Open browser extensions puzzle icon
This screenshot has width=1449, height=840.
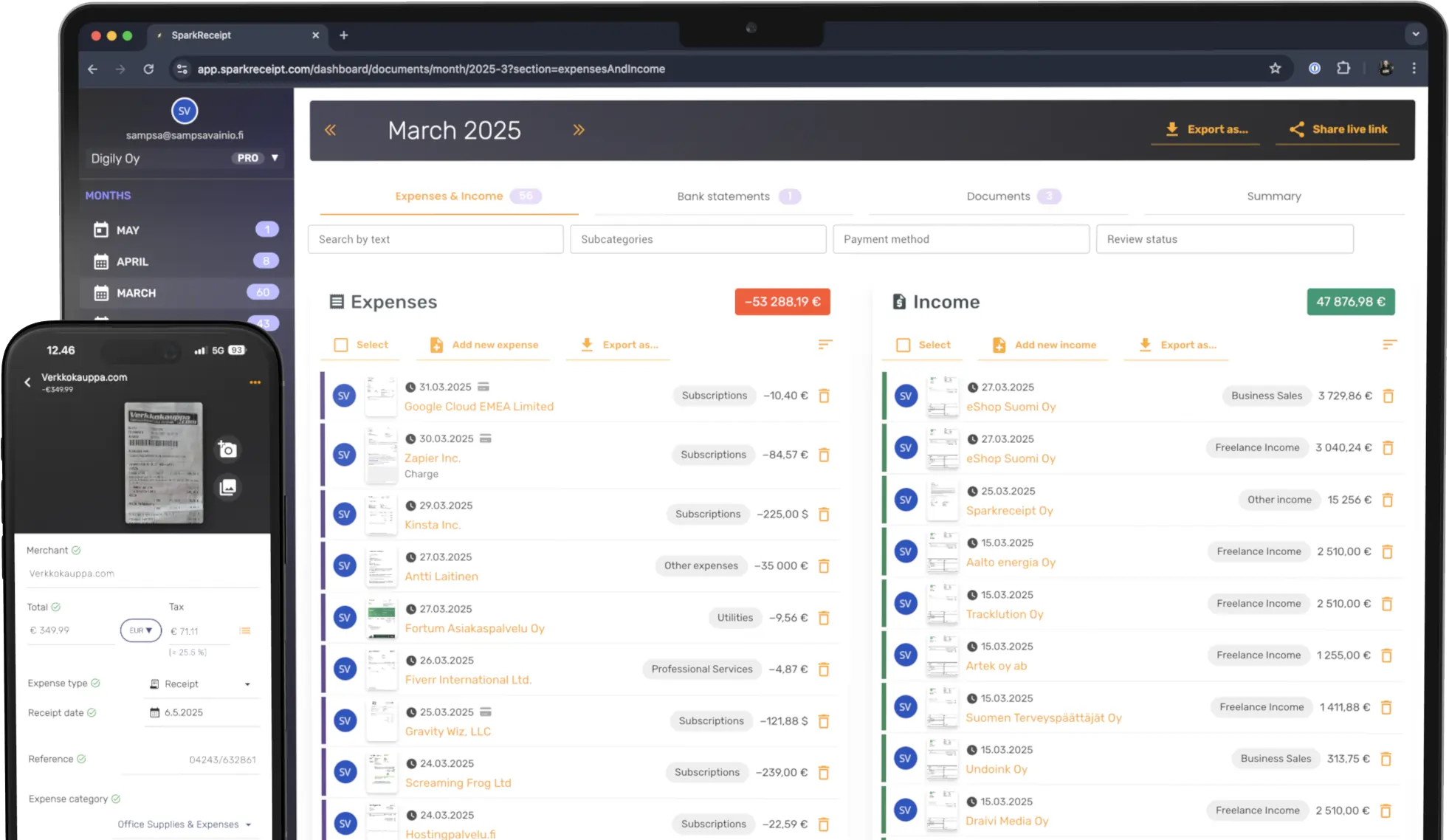coord(1343,69)
